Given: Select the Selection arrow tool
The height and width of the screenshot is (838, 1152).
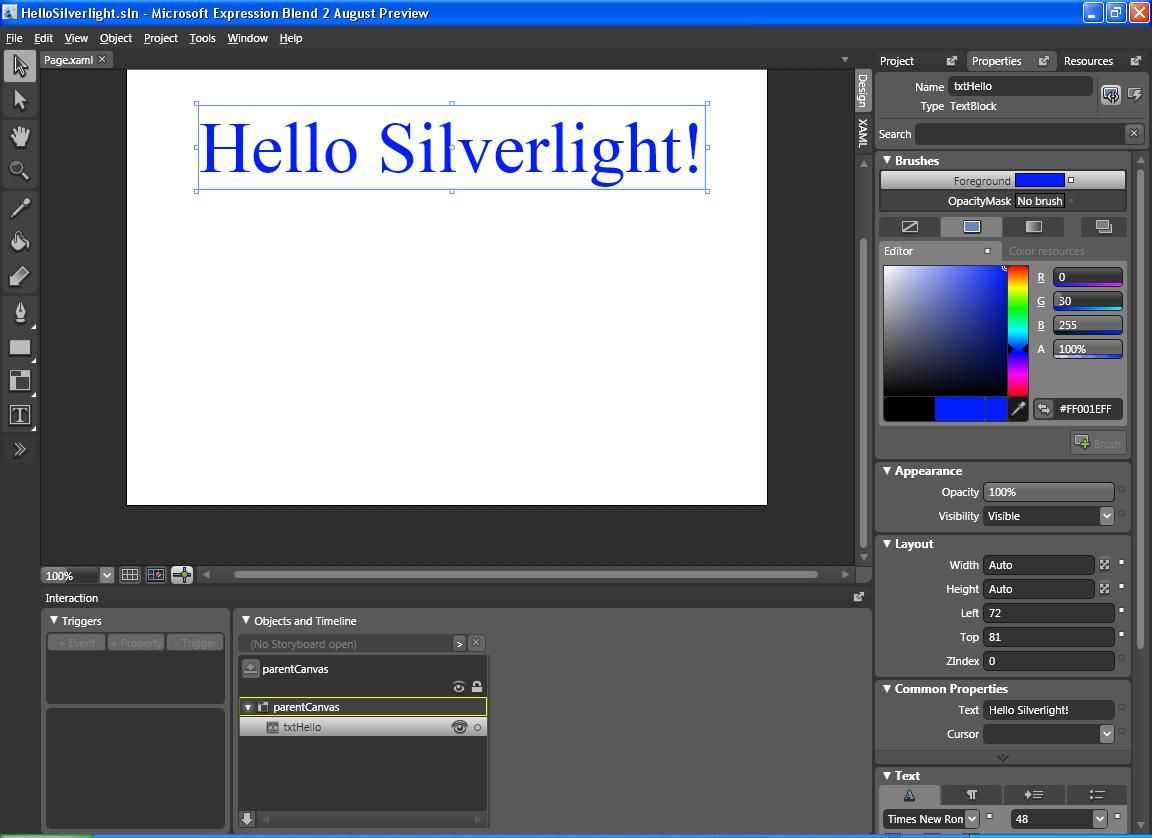Looking at the screenshot, I should [20, 66].
